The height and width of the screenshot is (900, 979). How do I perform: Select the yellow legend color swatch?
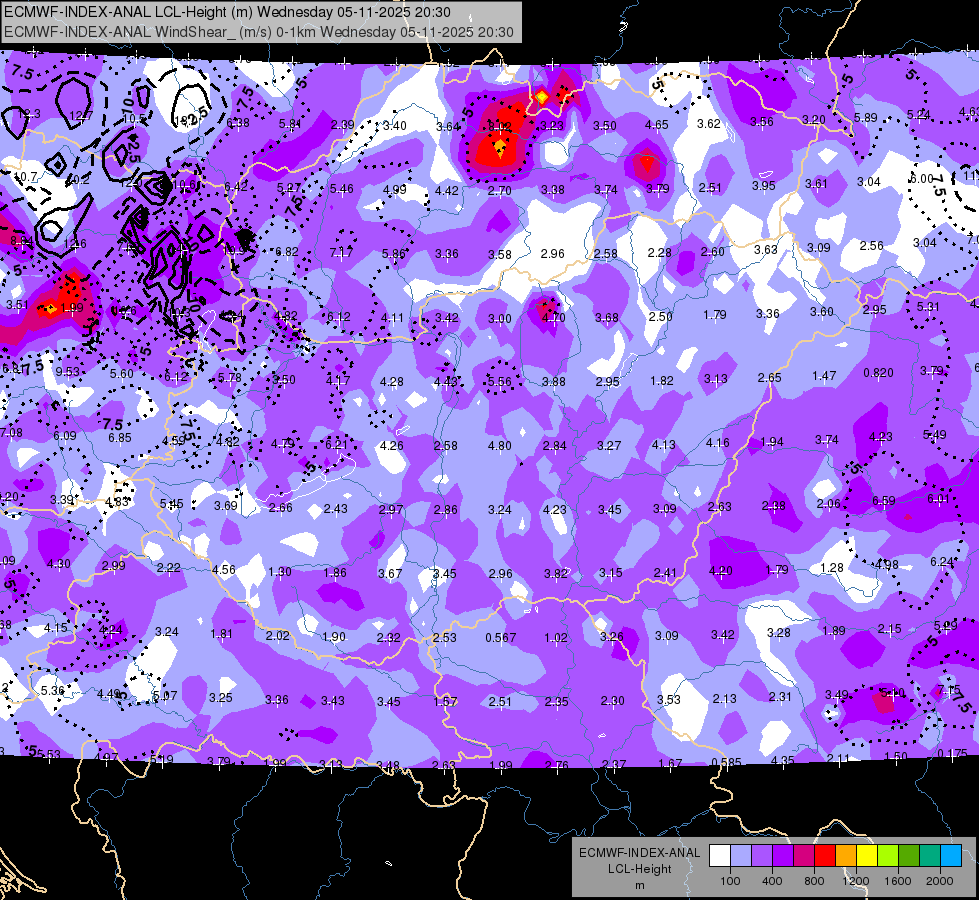point(867,855)
